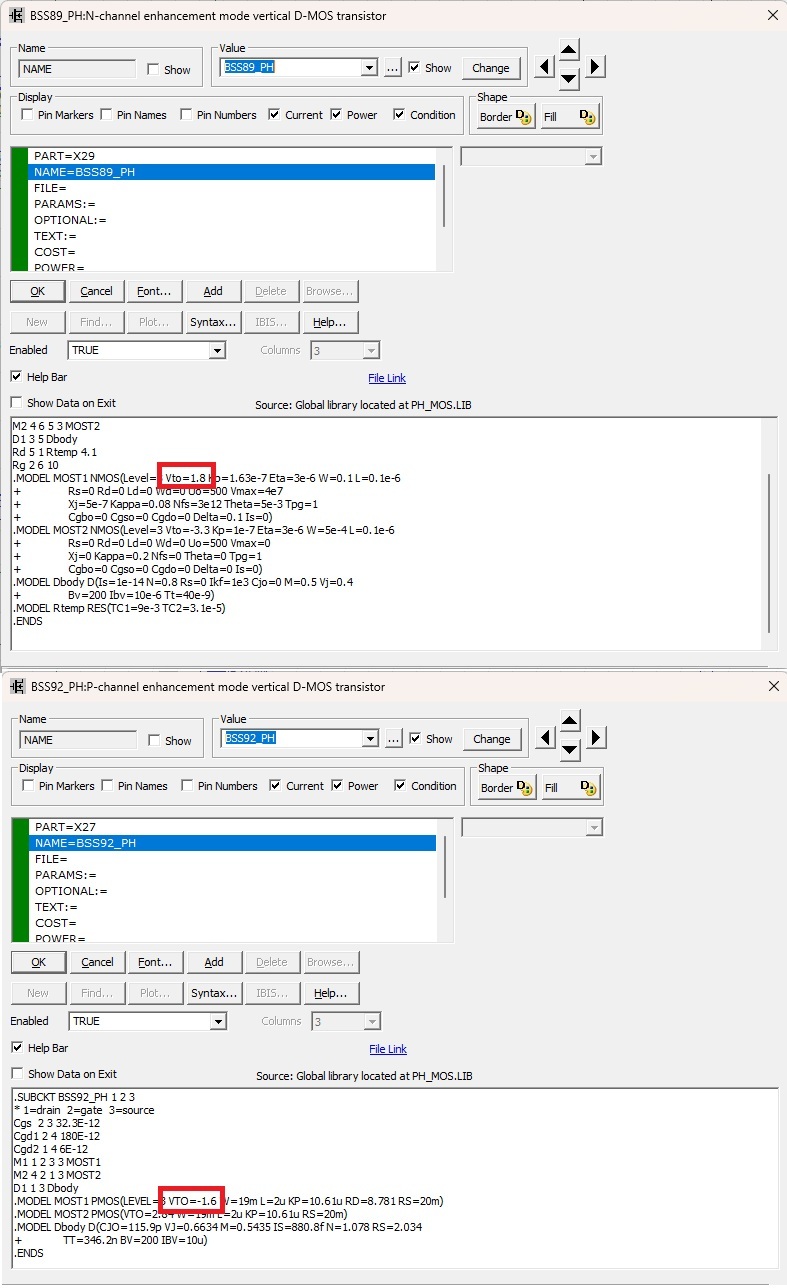Open Value dropdown in BSS92_PH dialog
The height and width of the screenshot is (1288, 787).
371,739
